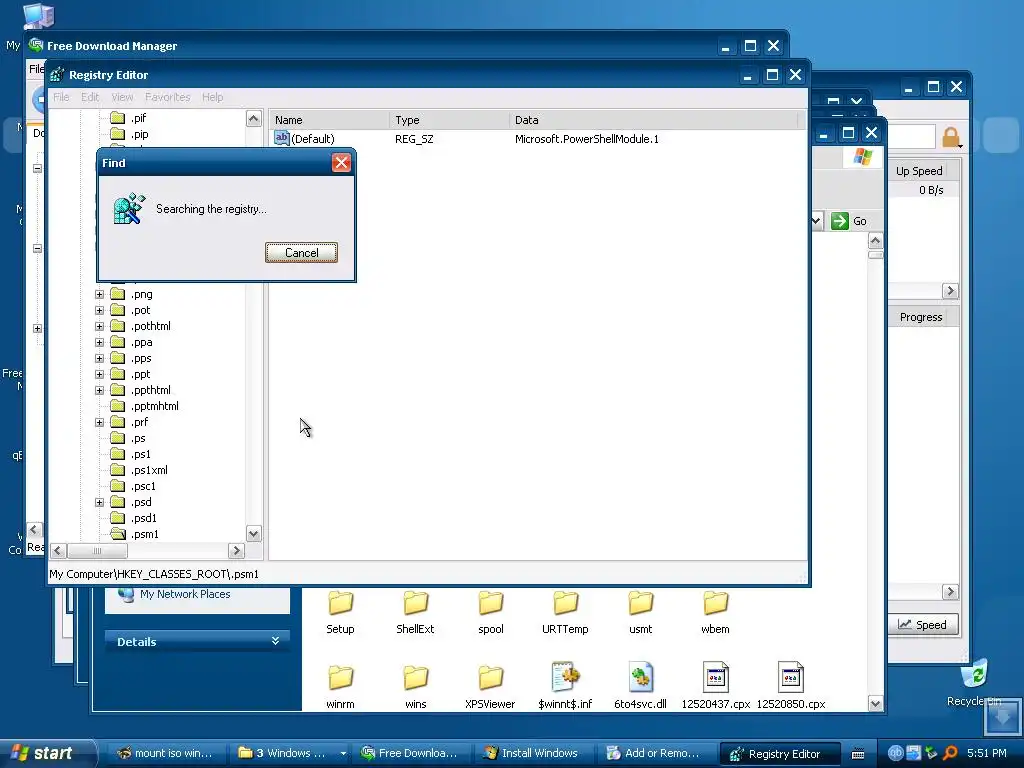Click the tree's horizontal scrollbar left arrow
Image resolution: width=1024 pixels, height=768 pixels.
pos(57,551)
